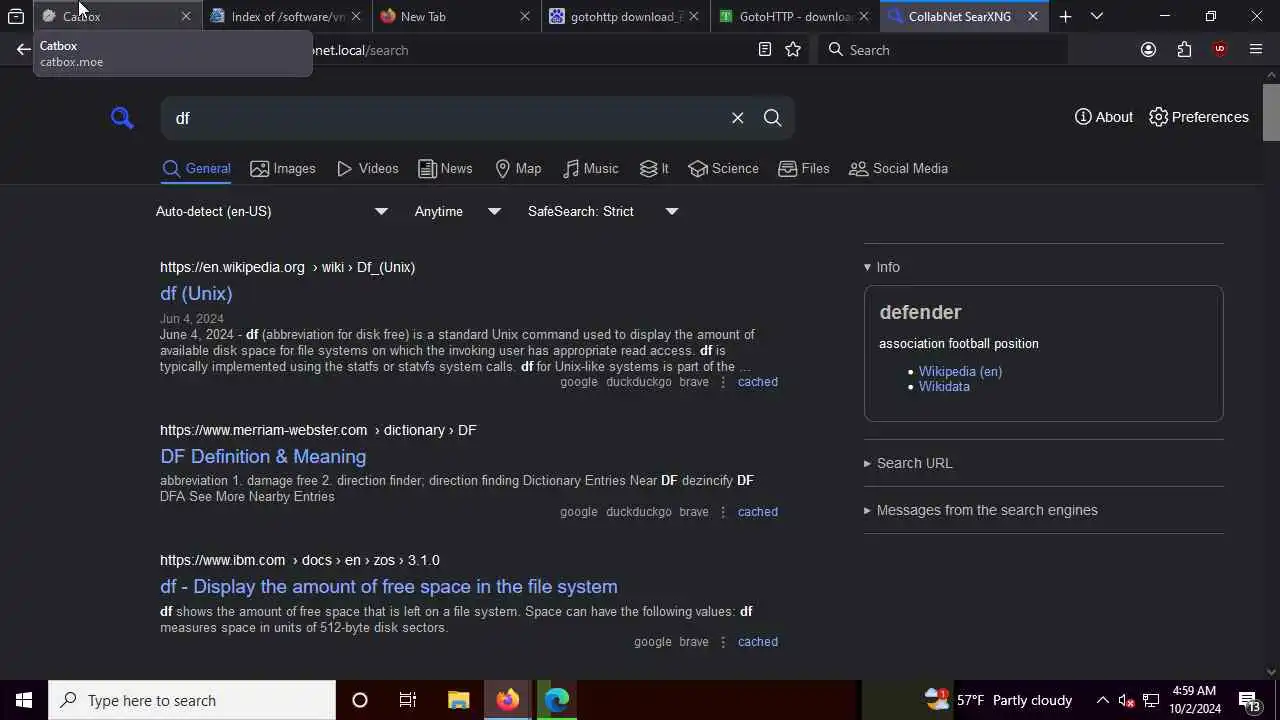
Task: Click the Firefox Search bar field
Action: coord(943,49)
